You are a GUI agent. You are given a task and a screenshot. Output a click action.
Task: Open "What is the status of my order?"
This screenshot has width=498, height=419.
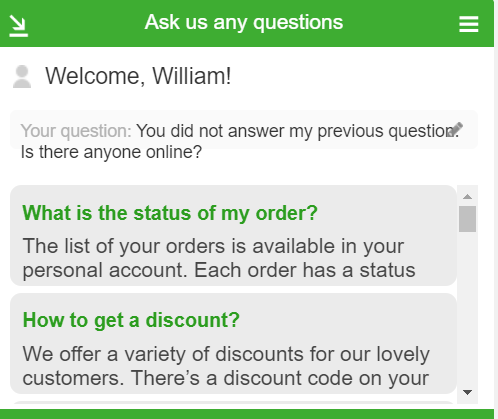click(170, 213)
